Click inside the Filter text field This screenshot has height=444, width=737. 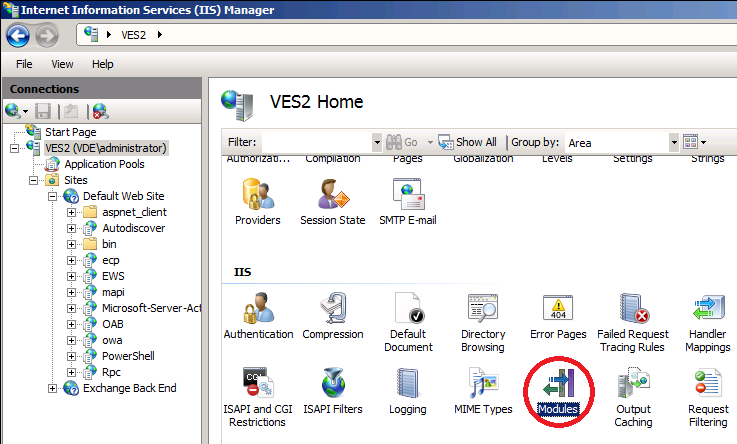coord(317,142)
